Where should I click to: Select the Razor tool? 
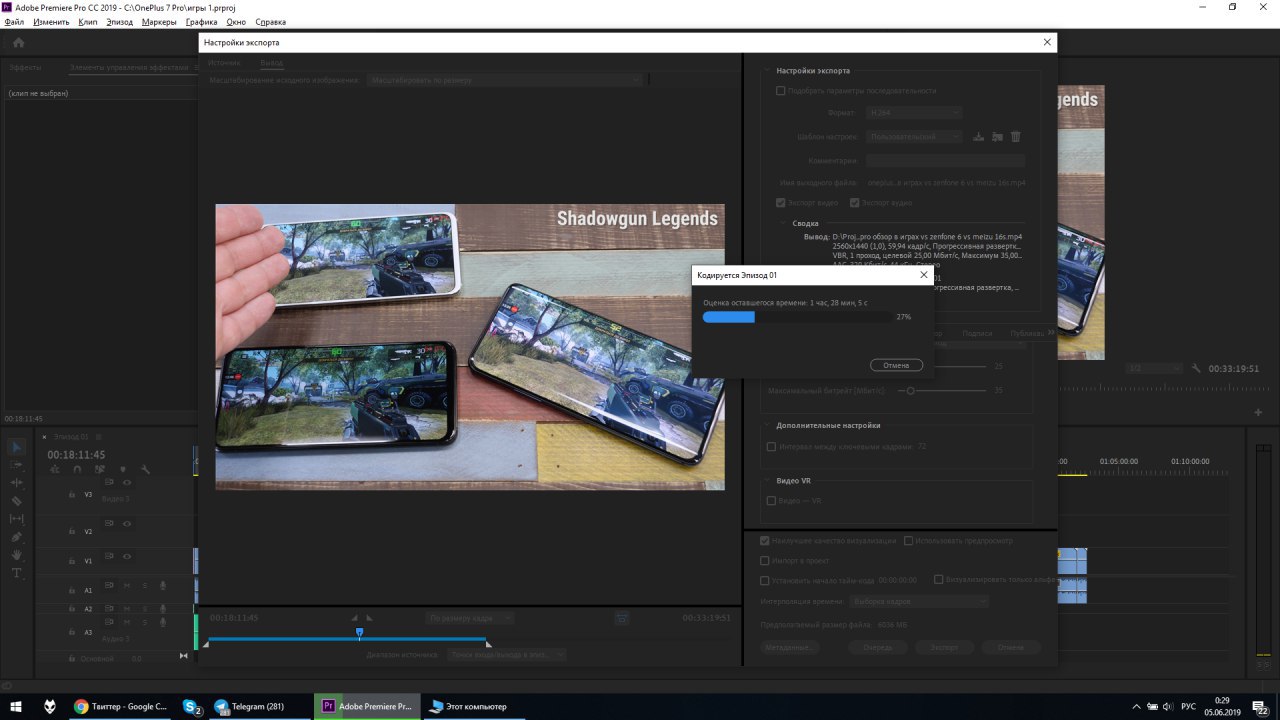point(17,501)
